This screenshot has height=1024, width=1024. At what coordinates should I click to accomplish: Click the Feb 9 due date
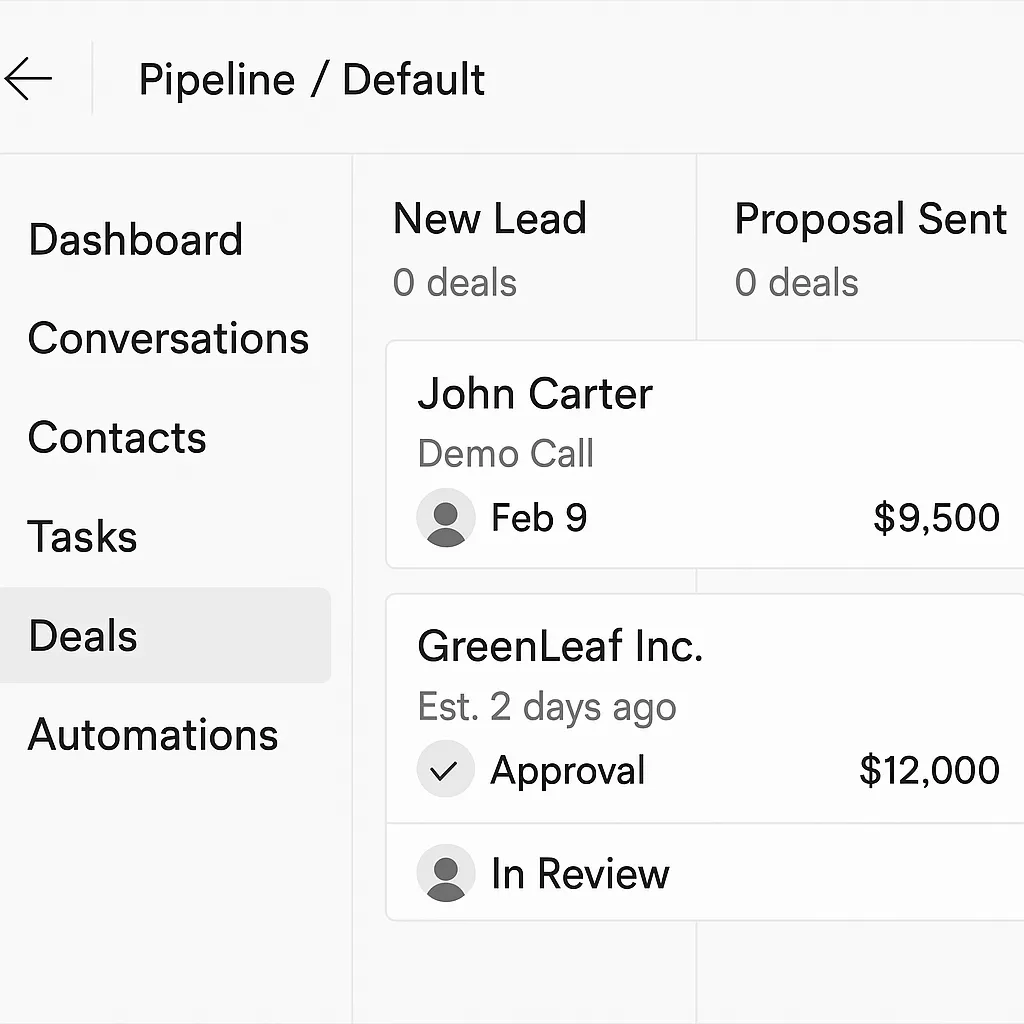coord(539,518)
